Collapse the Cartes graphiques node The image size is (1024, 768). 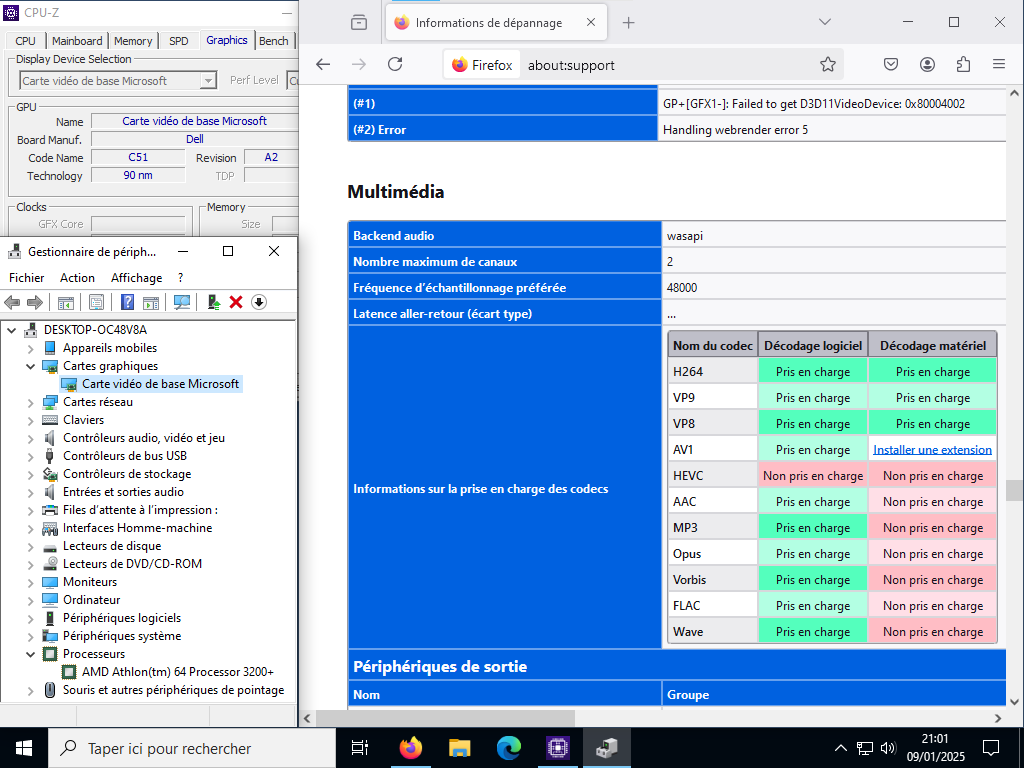31,366
